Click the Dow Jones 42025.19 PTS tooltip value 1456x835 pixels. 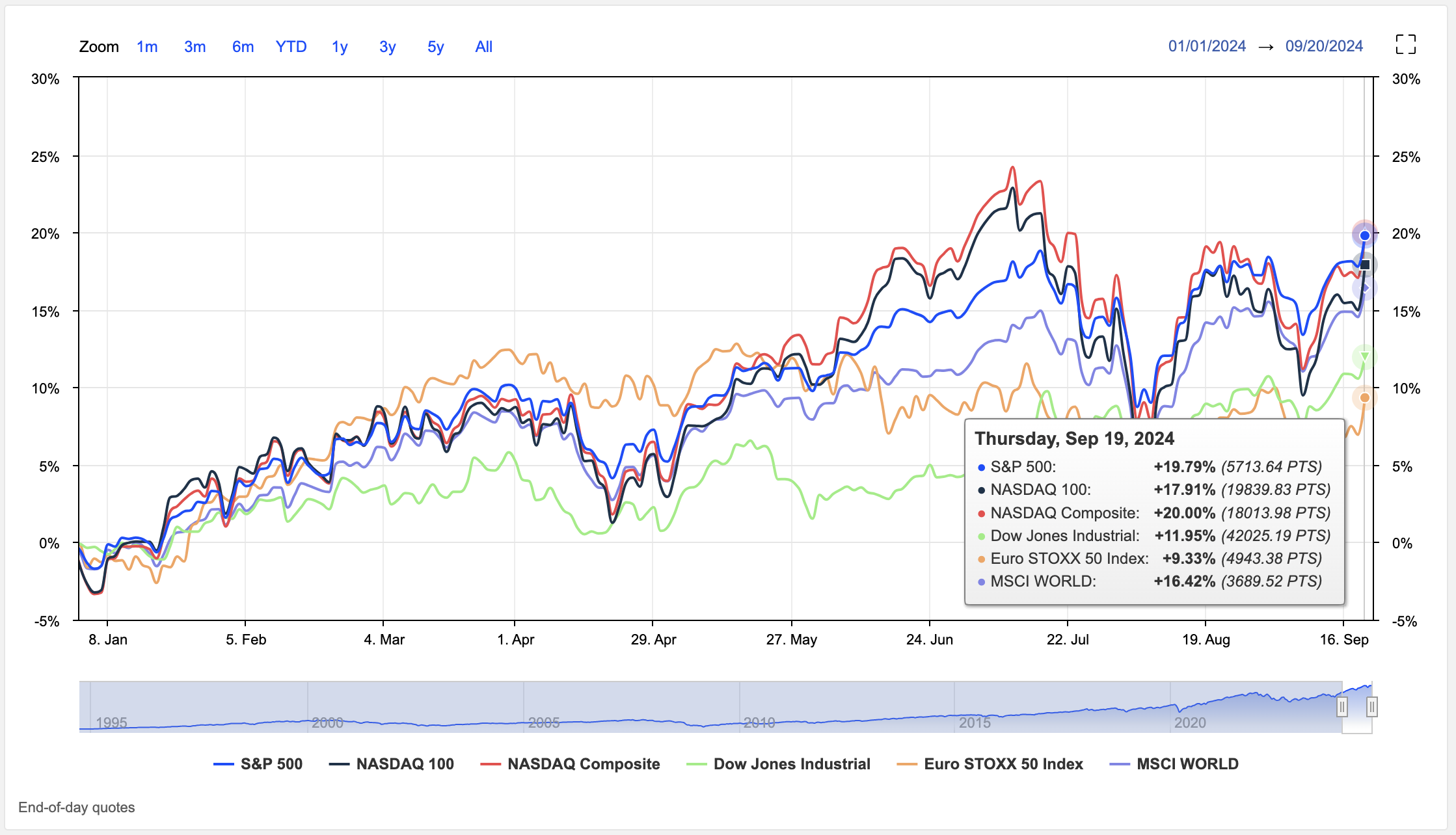pos(1275,536)
